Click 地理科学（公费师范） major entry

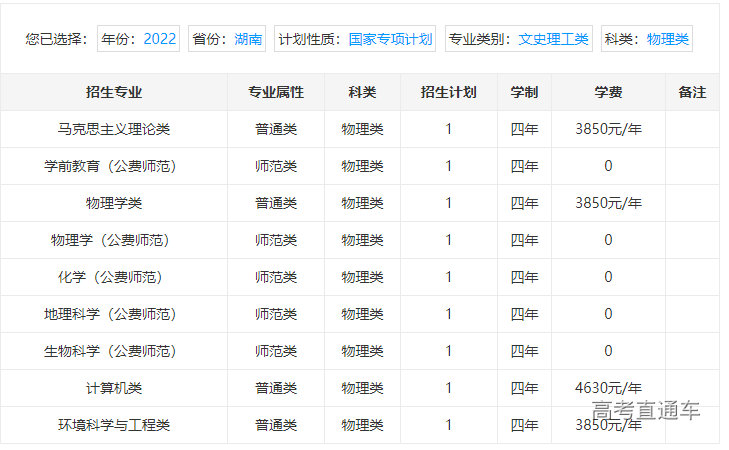click(114, 314)
